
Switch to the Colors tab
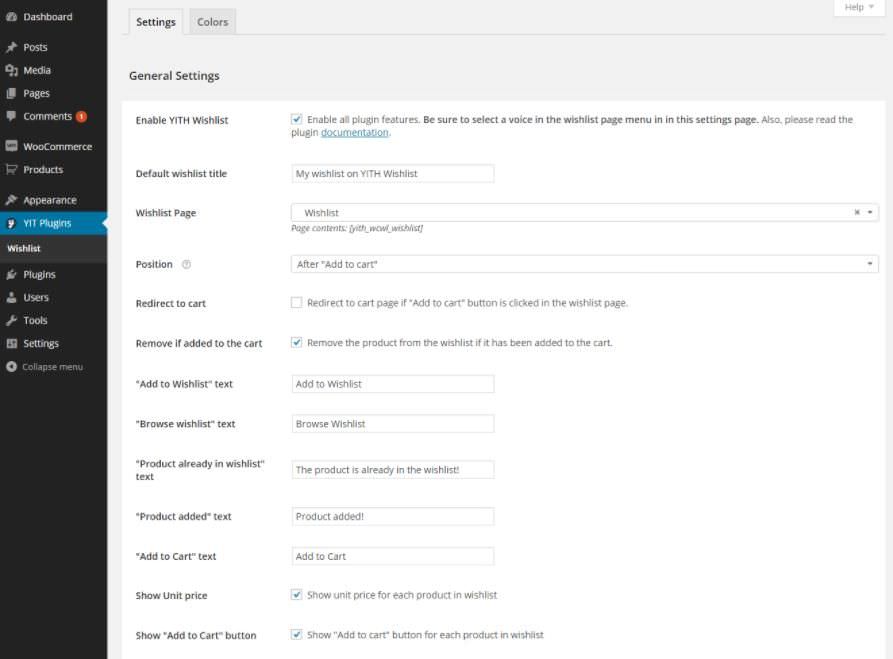(212, 22)
